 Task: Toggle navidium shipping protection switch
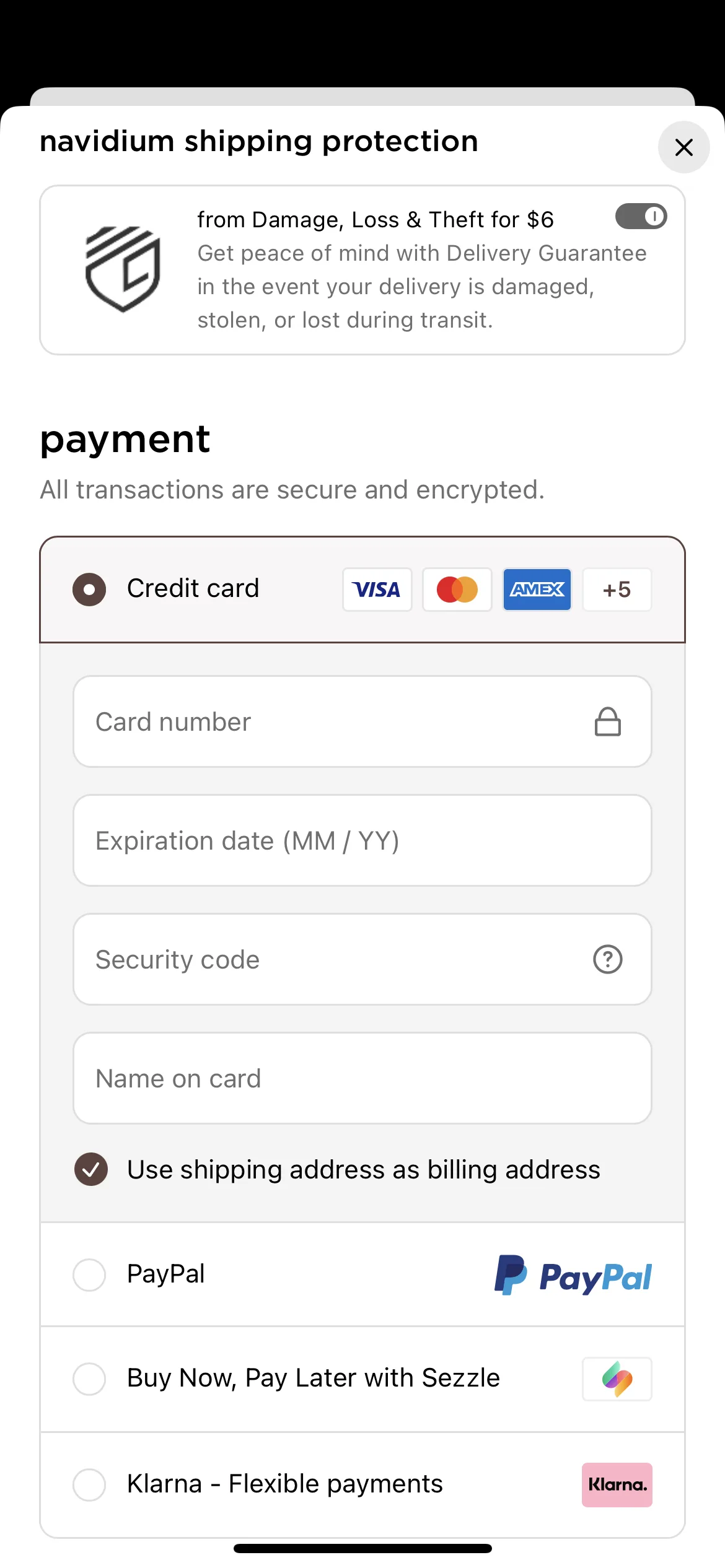tap(641, 217)
